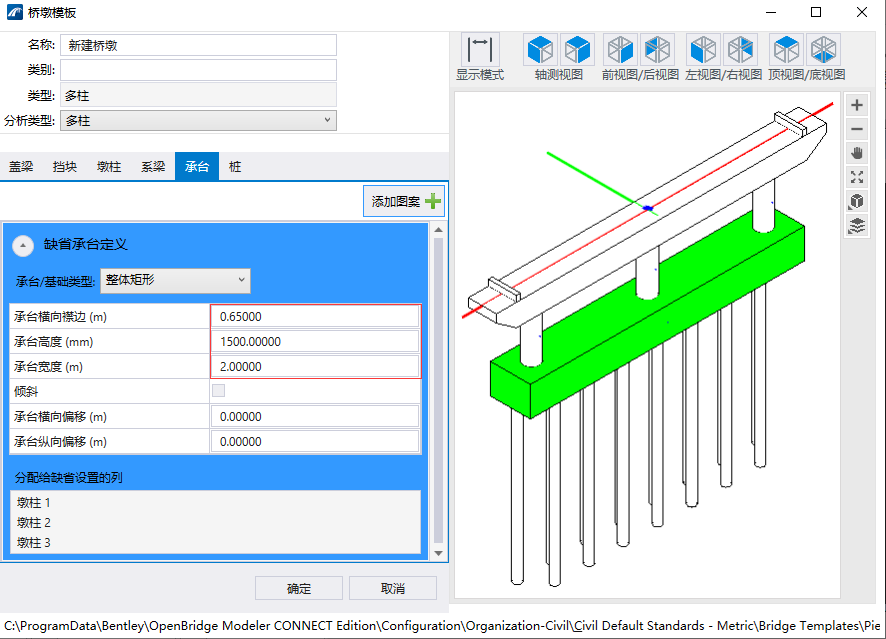
Task: Activate the pan hand tool
Action: [857, 154]
